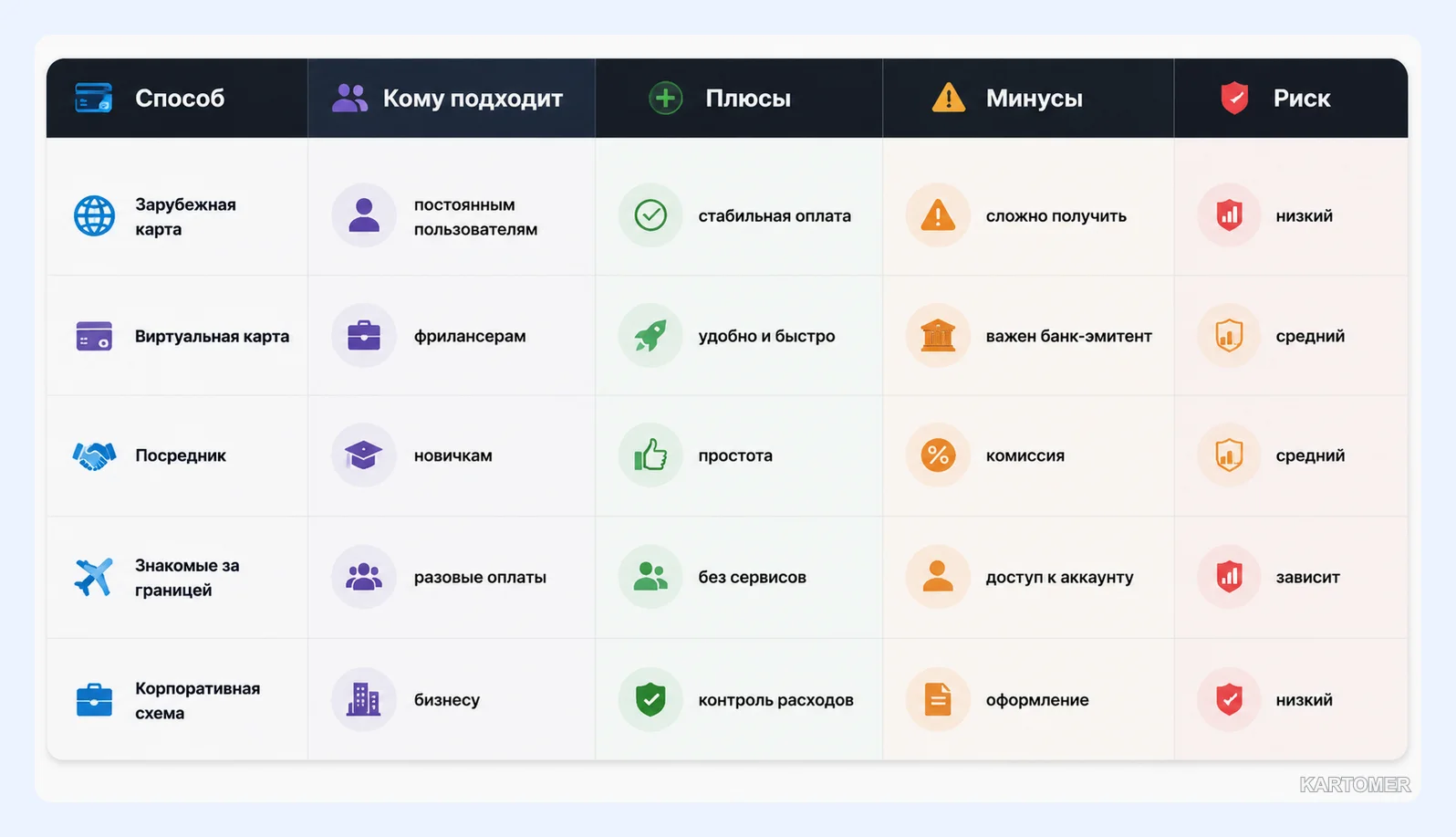Click the Способ column header
The height and width of the screenshot is (837, 1456).
point(177,98)
